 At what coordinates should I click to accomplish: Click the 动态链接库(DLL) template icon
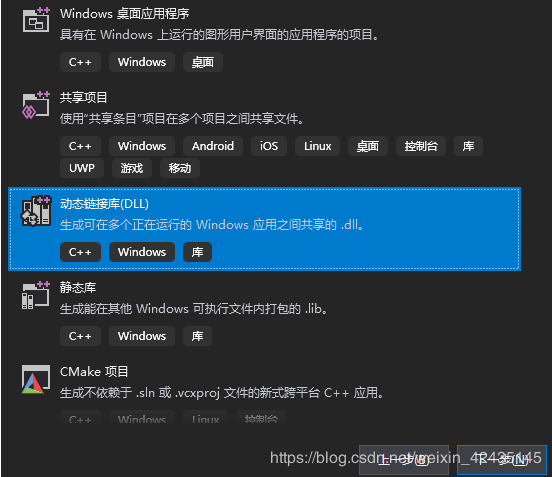coord(36,211)
